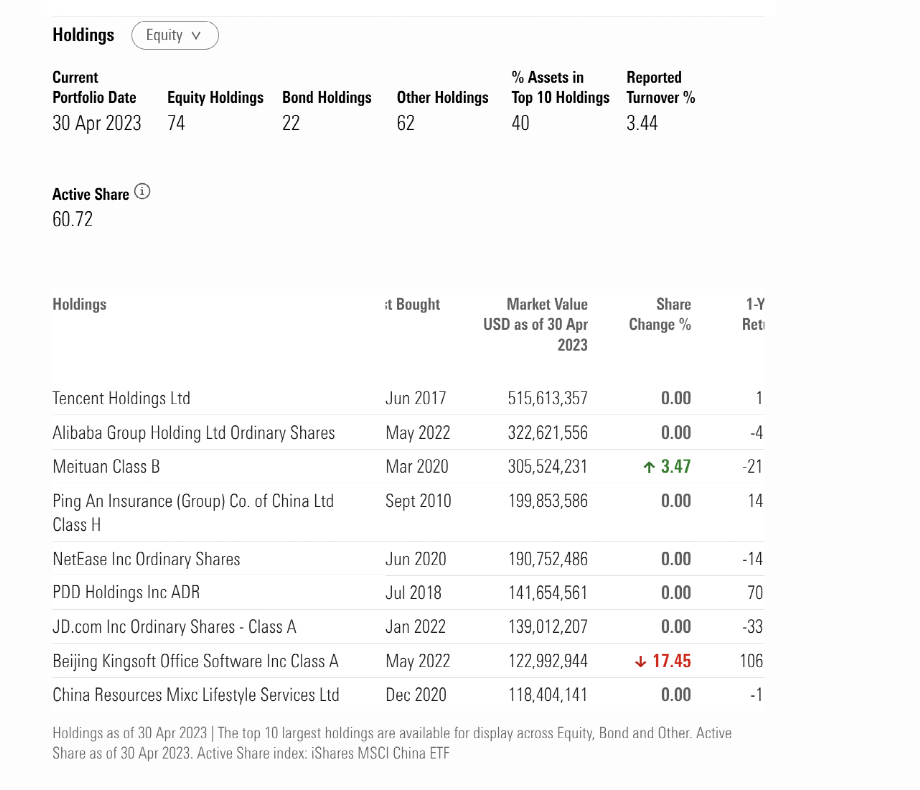Click NetEase Inc Ordinary Shares
Image resolution: width=920 pixels, height=790 pixels.
pyautogui.click(x=146, y=559)
